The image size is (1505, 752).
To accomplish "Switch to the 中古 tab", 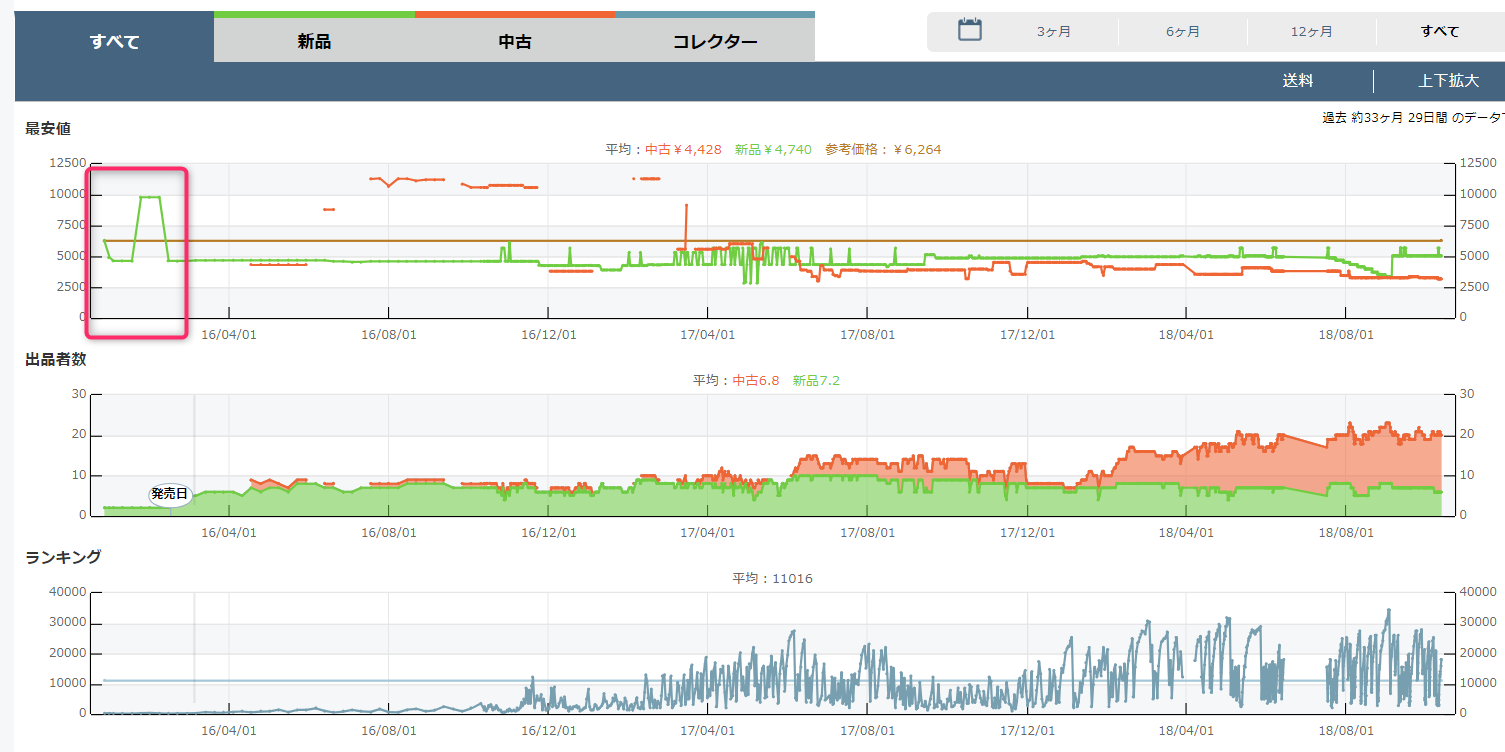I will (514, 41).
